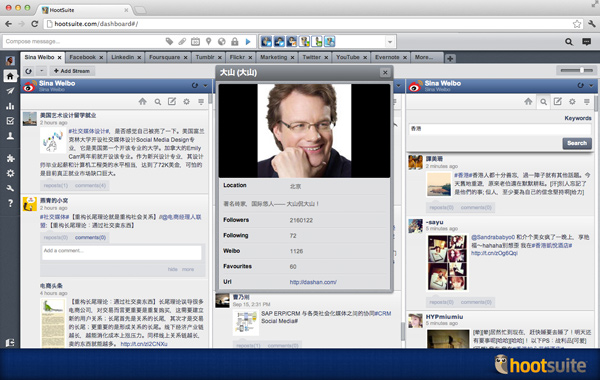This screenshot has width=600, height=380.
Task: Click the Keywords search input field
Action: click(500, 129)
